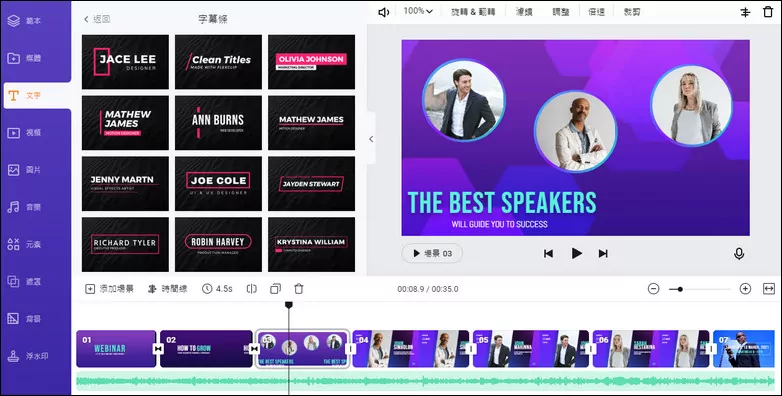Image resolution: width=782 pixels, height=396 pixels.
Task: Open the Speed (倍速) menu
Action: tap(596, 11)
